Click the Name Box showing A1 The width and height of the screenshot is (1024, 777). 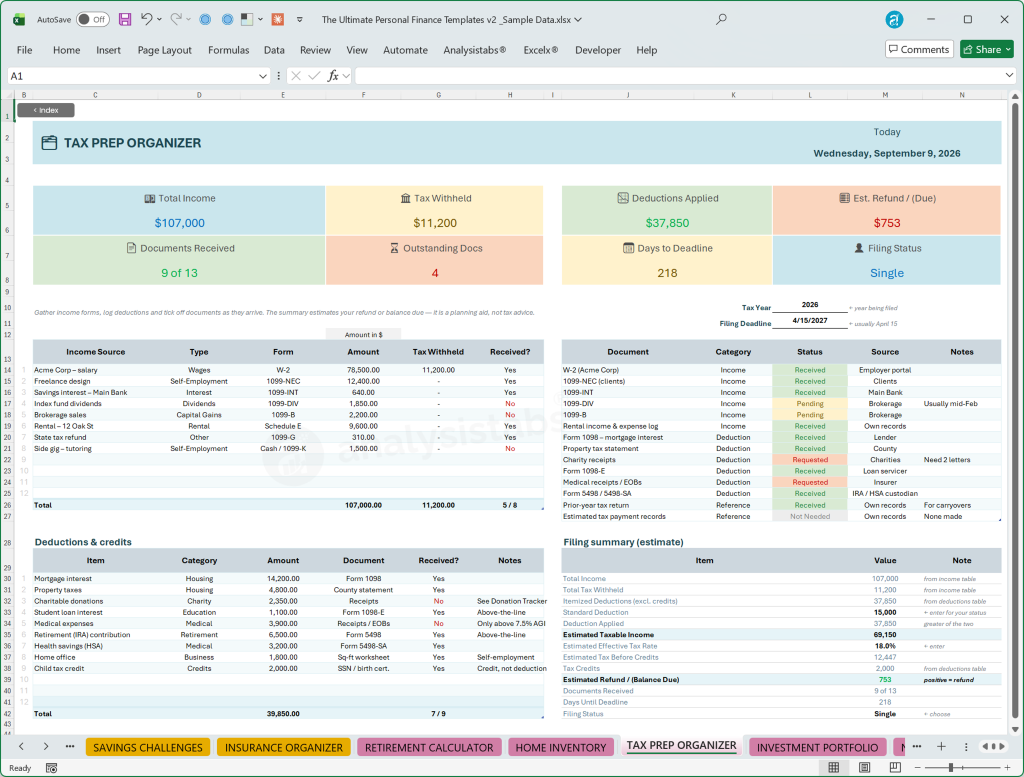pos(132,76)
